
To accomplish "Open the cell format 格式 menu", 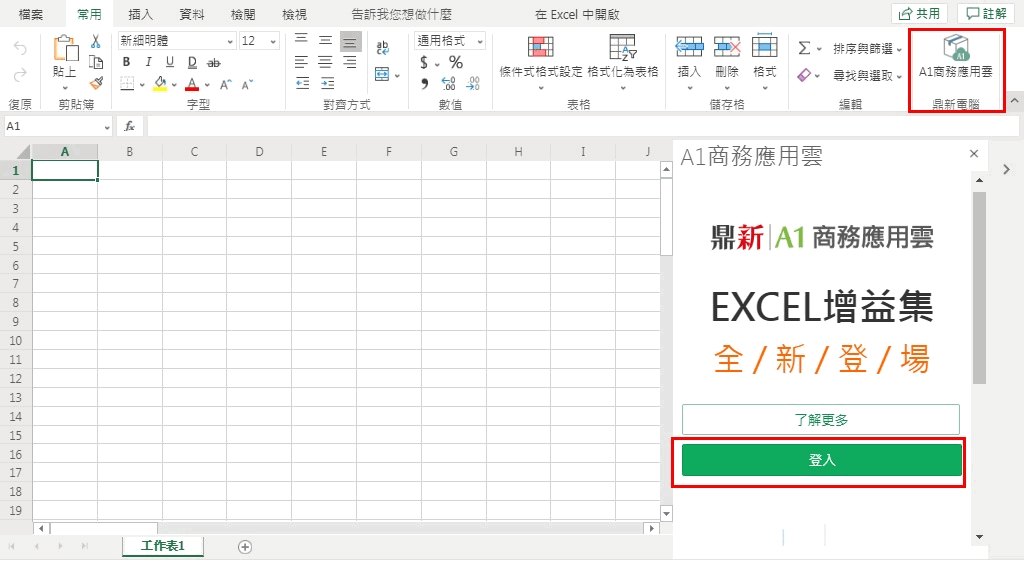I will pos(765,63).
